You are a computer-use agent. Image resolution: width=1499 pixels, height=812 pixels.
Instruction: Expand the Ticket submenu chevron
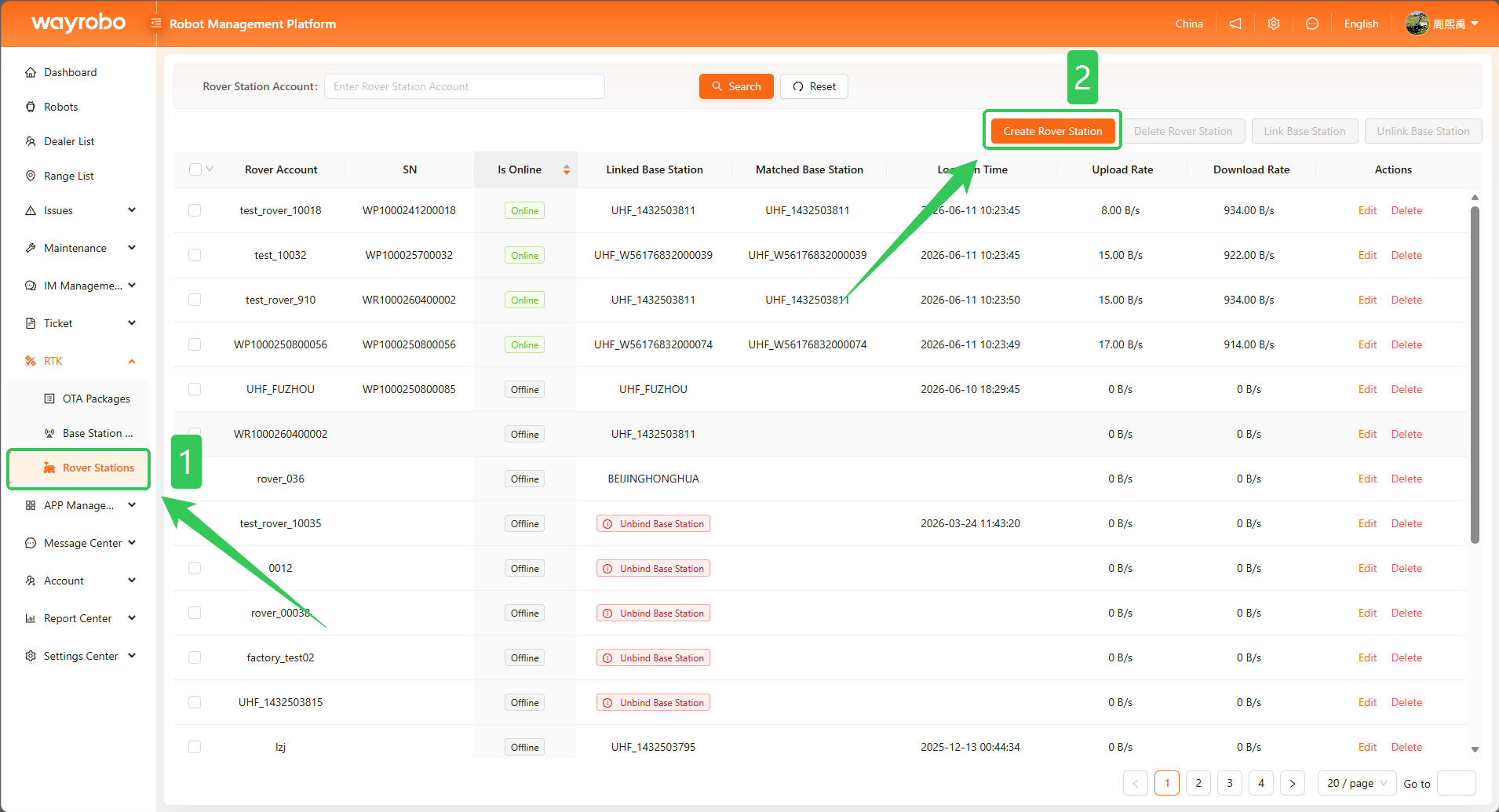point(132,323)
